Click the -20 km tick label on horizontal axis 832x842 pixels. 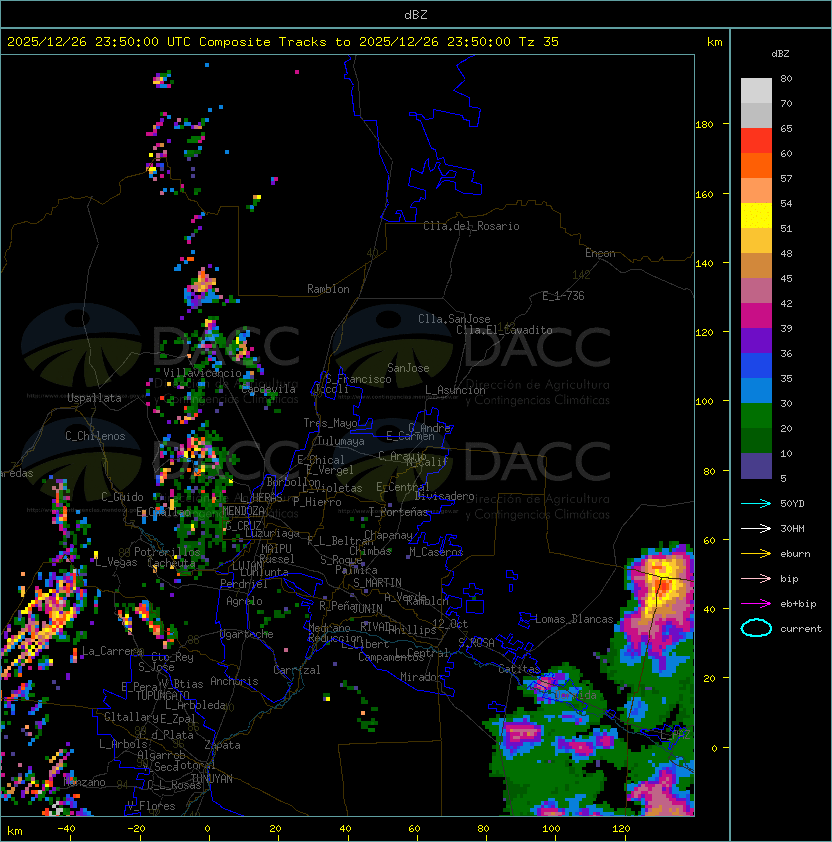tap(136, 829)
